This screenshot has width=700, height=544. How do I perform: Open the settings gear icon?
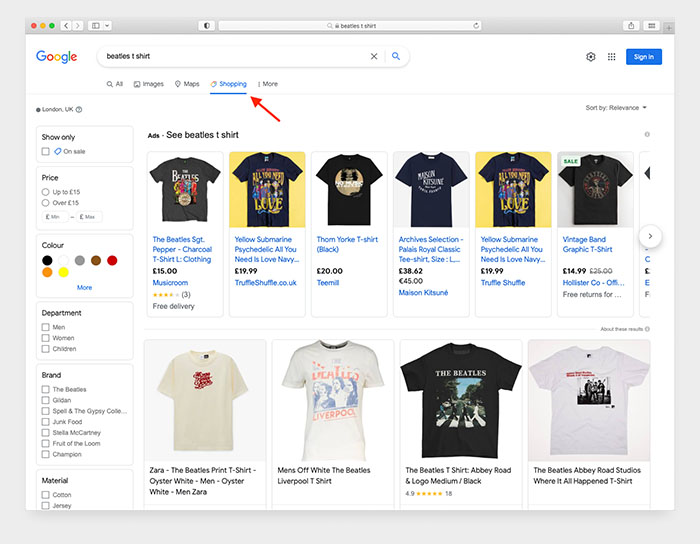[x=591, y=57]
